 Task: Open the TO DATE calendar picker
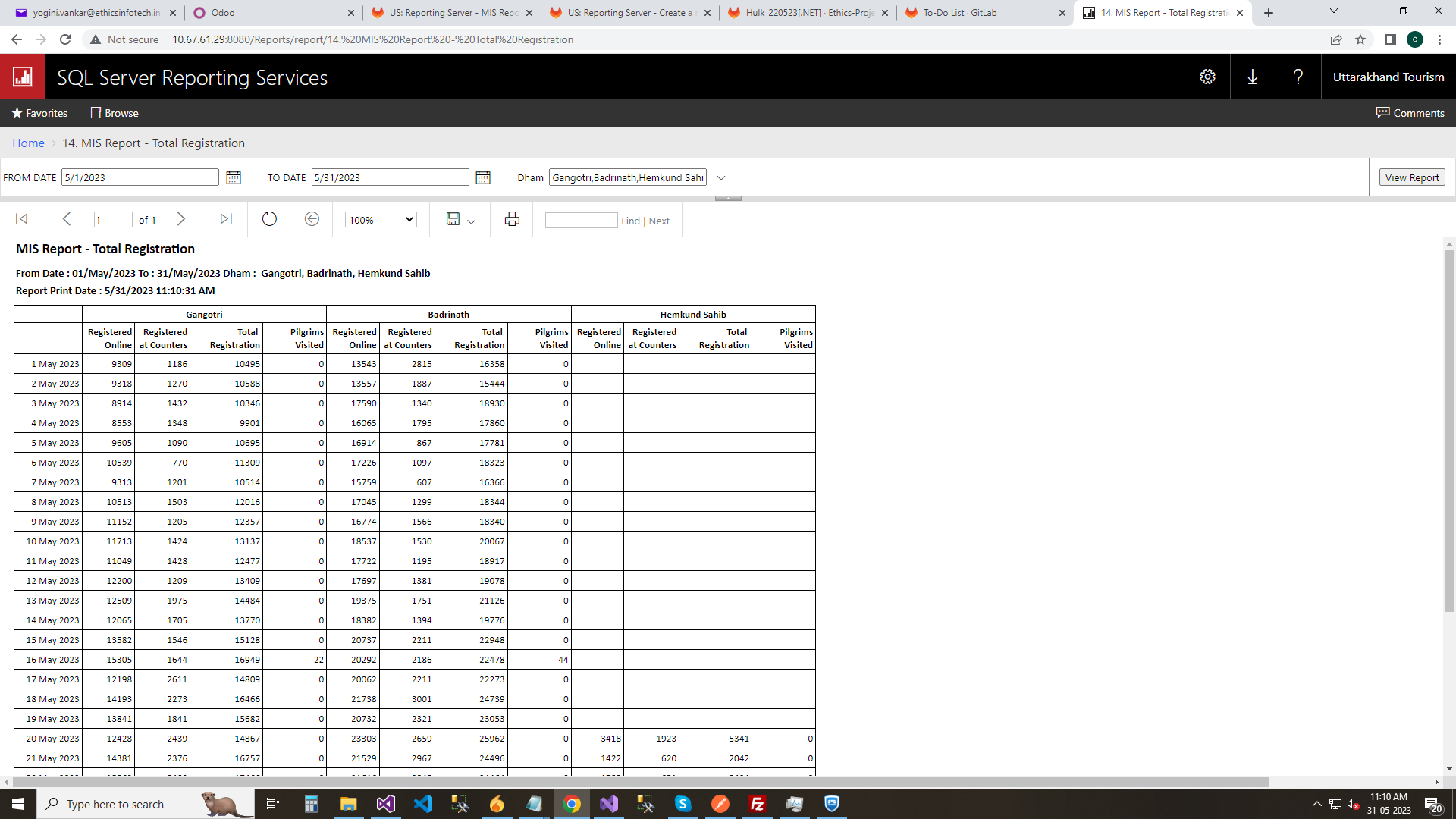483,177
